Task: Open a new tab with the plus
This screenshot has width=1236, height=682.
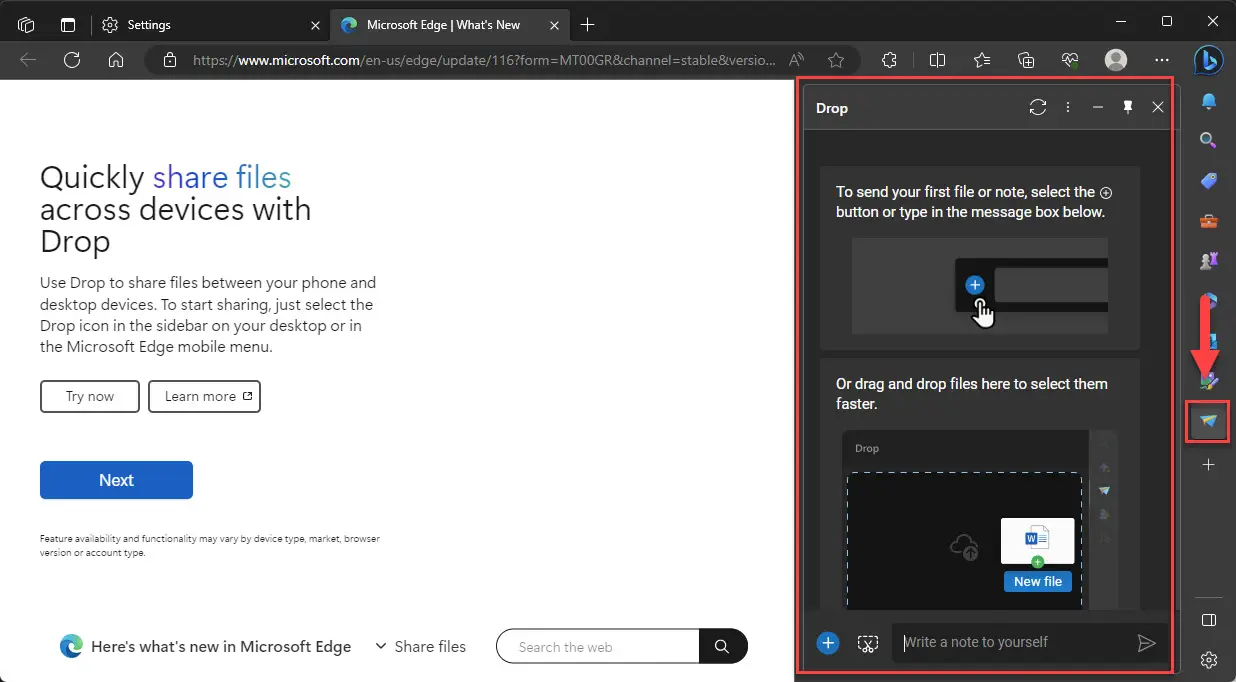Action: (588, 24)
